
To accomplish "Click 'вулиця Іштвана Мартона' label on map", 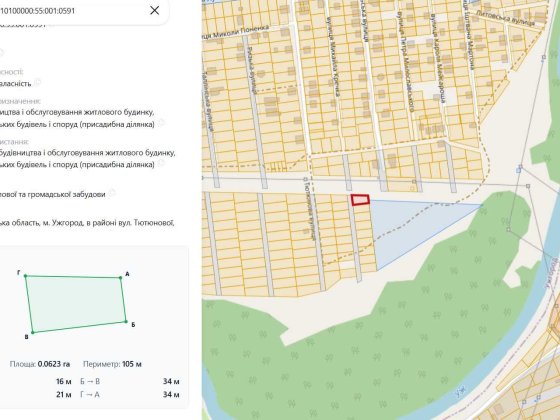I will 469,35.
